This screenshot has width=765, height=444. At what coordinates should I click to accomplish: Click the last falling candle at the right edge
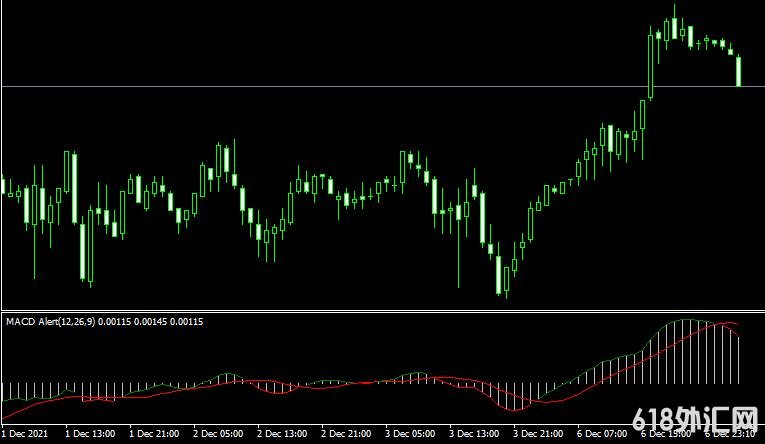pos(739,71)
